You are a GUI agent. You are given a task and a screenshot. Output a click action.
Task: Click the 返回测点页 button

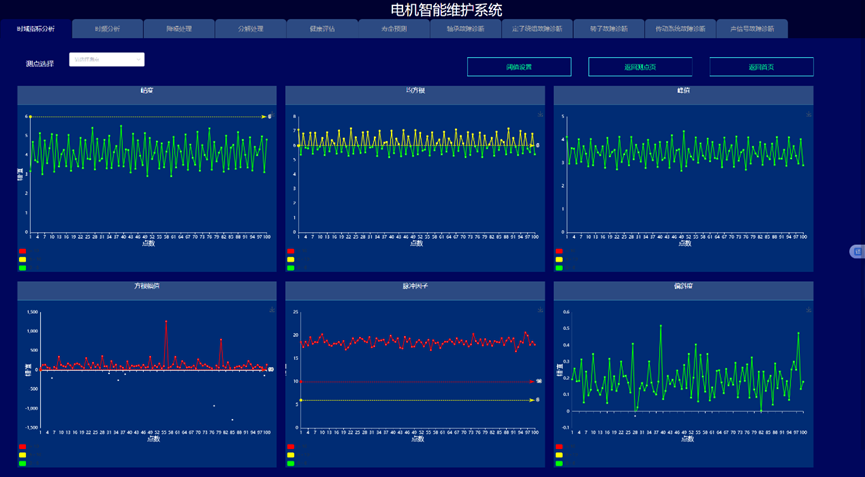[x=640, y=67]
